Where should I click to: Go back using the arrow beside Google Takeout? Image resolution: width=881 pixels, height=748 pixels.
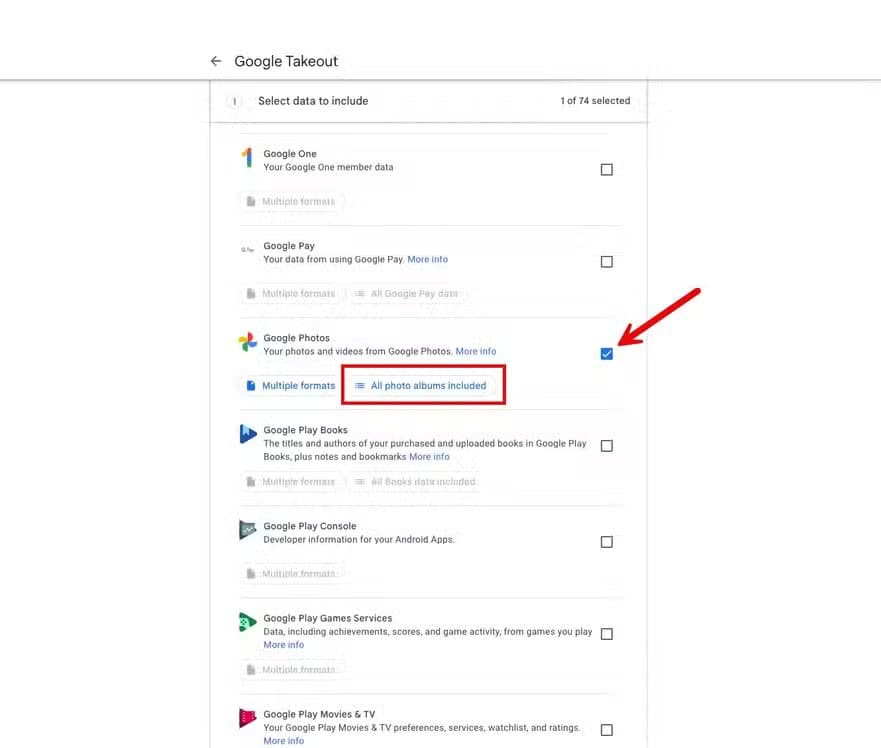pos(216,61)
